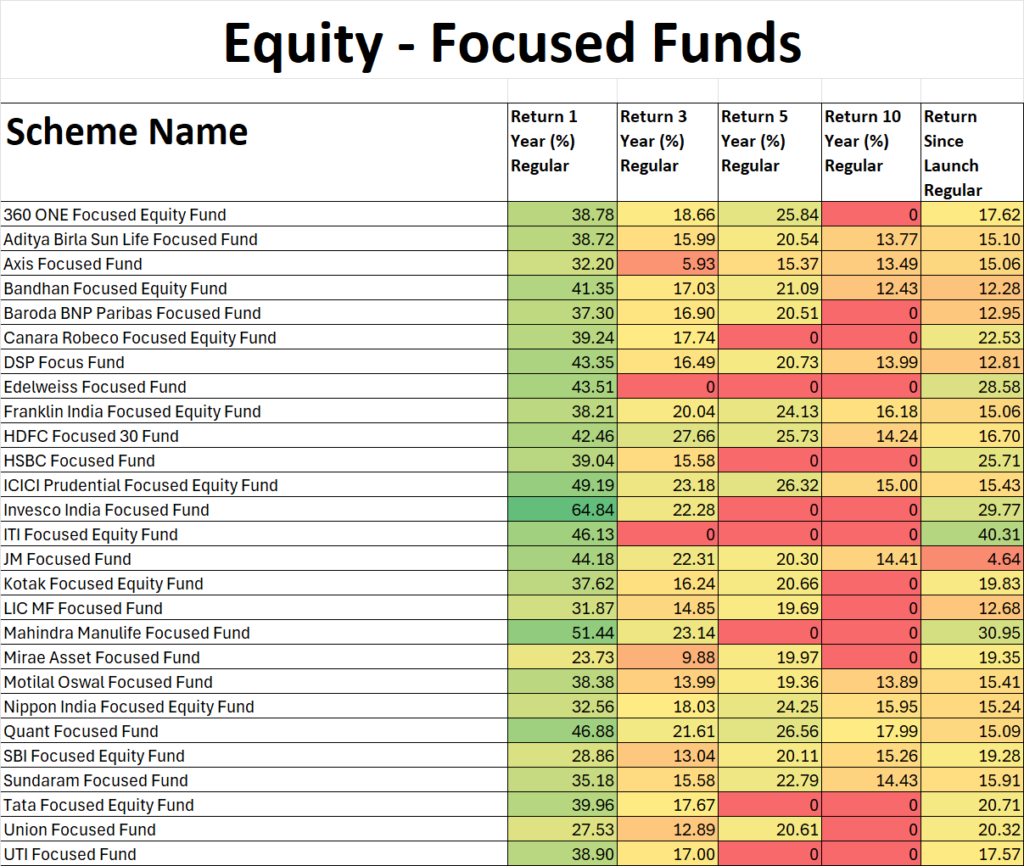1024x866 pixels.
Task: Click ICICI Prudential's 26.32 five-year cell
Action: (x=770, y=485)
